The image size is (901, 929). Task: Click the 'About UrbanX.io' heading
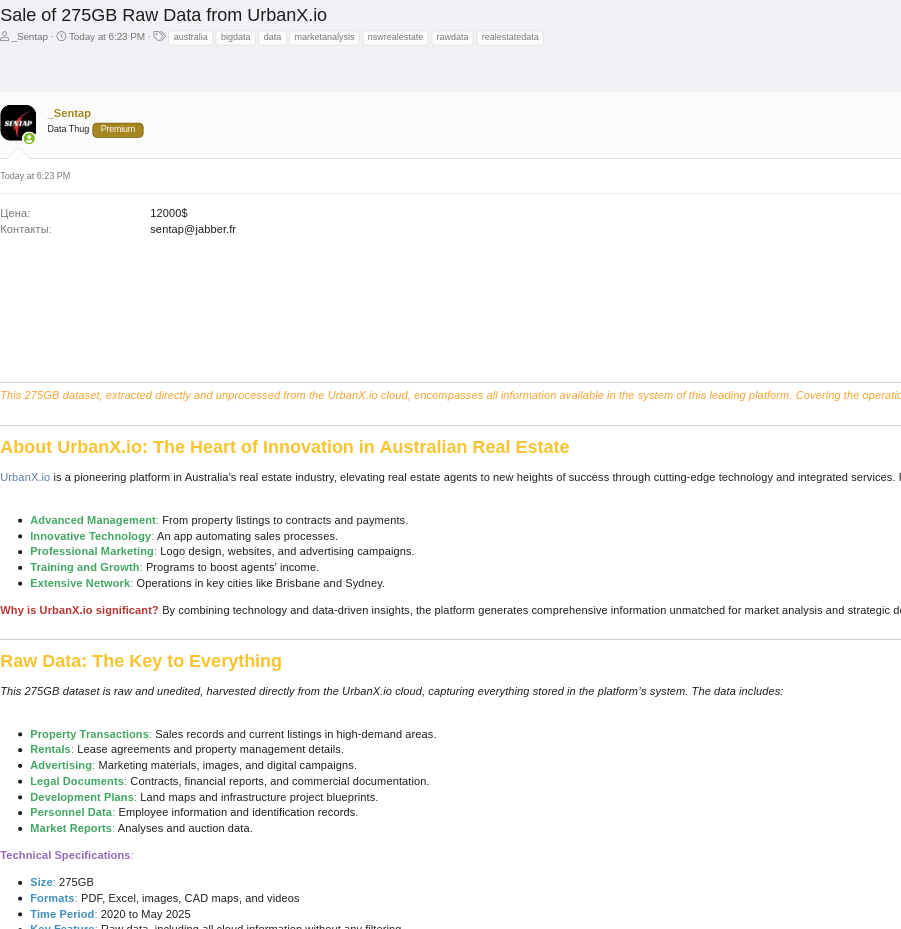[x=284, y=447]
